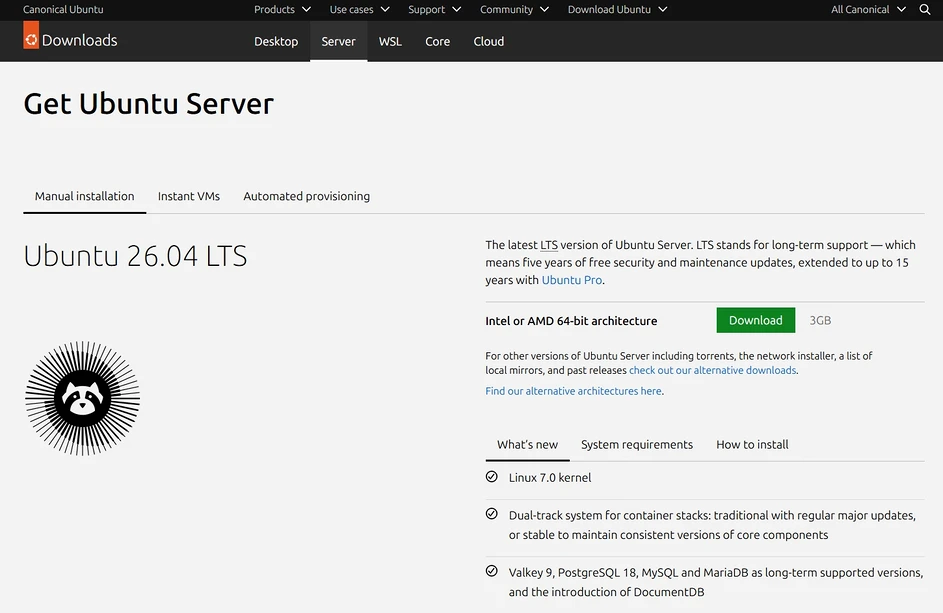Screen dimensions: 943x613
Task: Click the Ubuntu logo beside Downloads
Action: pyautogui.click(x=31, y=35)
